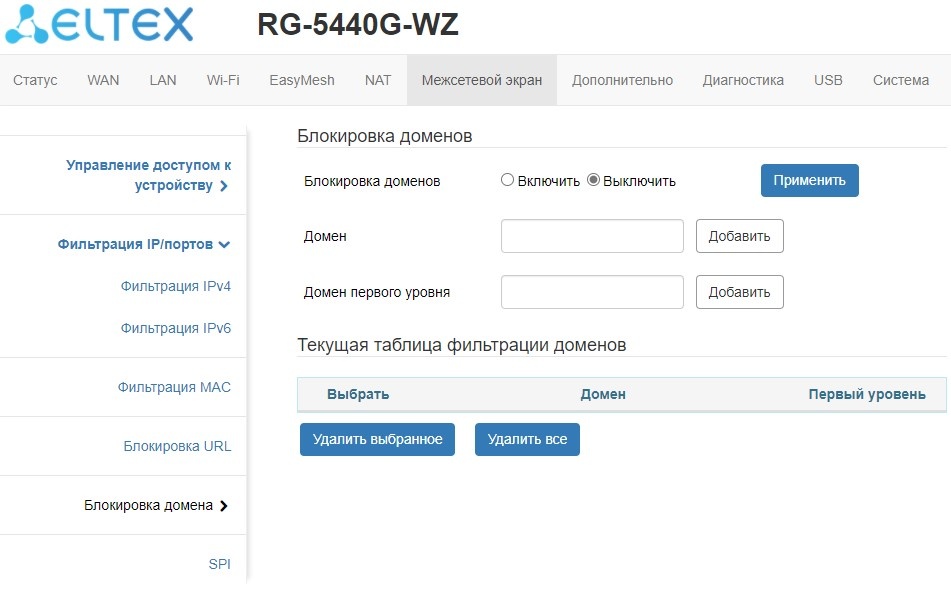Open the Блокировка URL sidebar link
The image size is (951, 589).
click(x=177, y=446)
